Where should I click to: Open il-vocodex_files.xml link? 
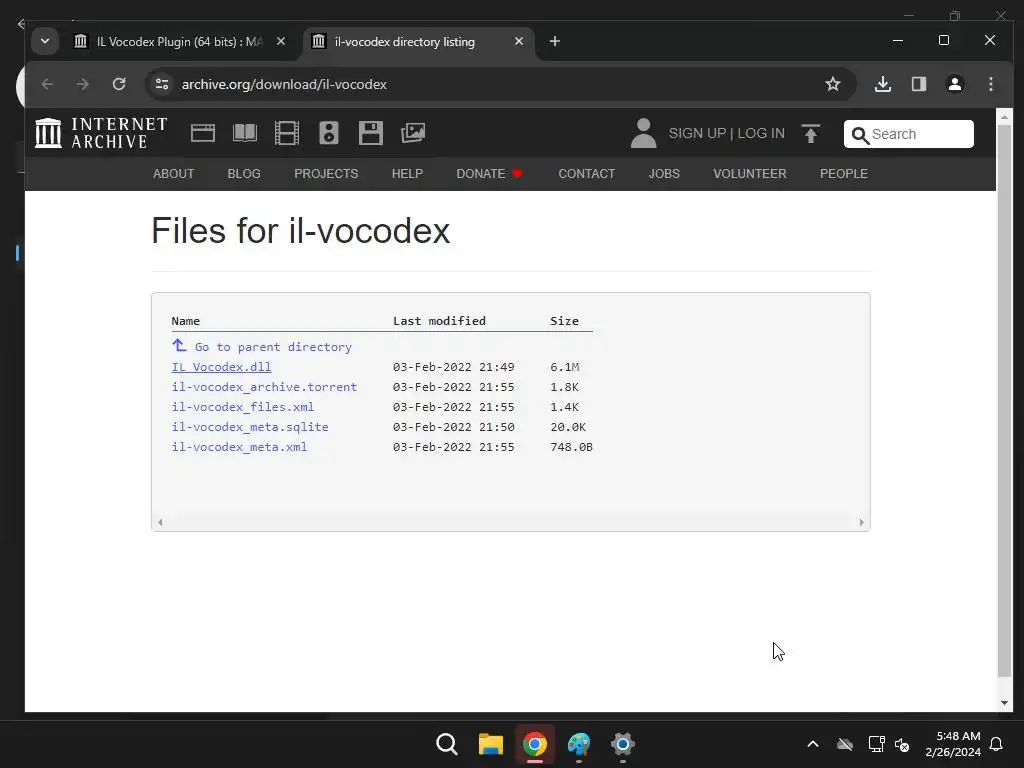[243, 407]
